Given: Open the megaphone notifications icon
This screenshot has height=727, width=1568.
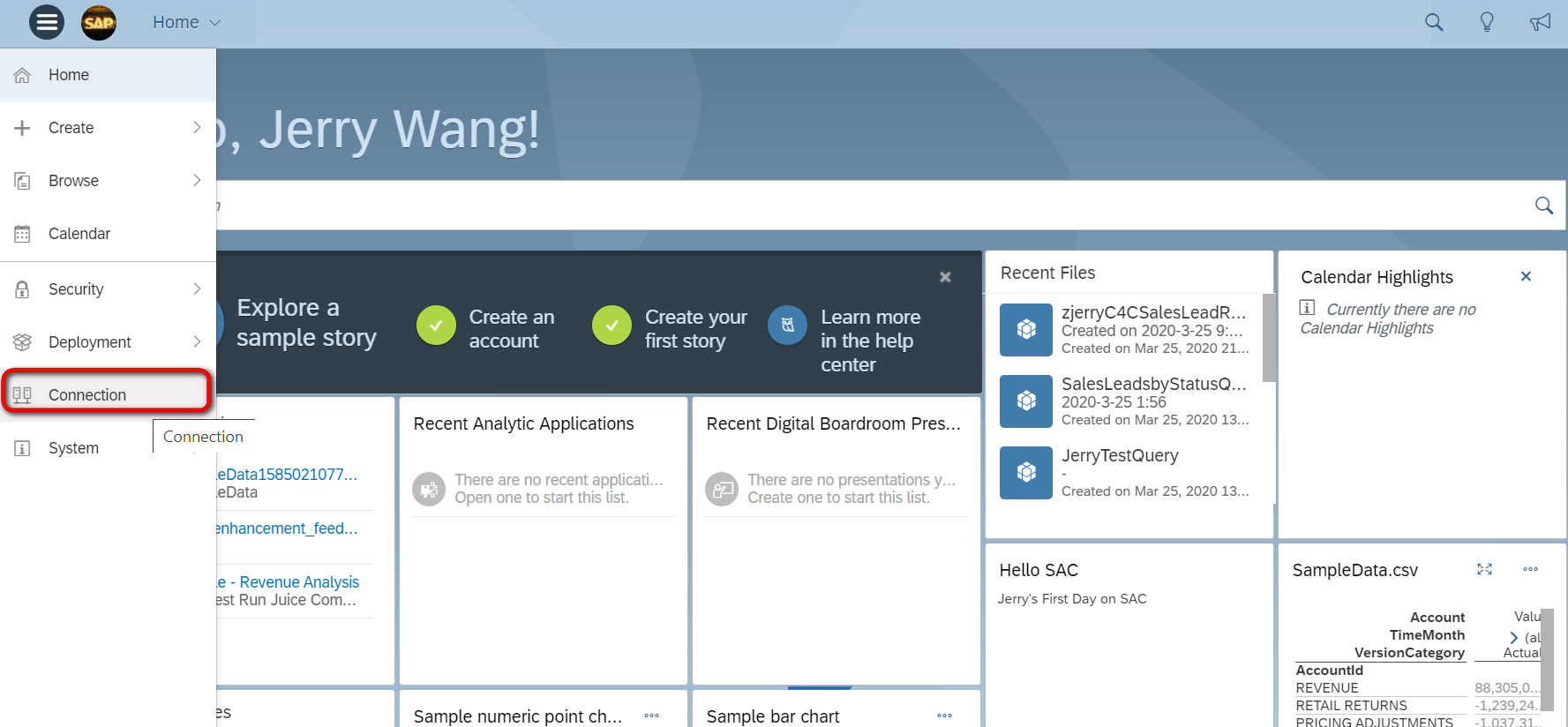Looking at the screenshot, I should click(x=1540, y=22).
